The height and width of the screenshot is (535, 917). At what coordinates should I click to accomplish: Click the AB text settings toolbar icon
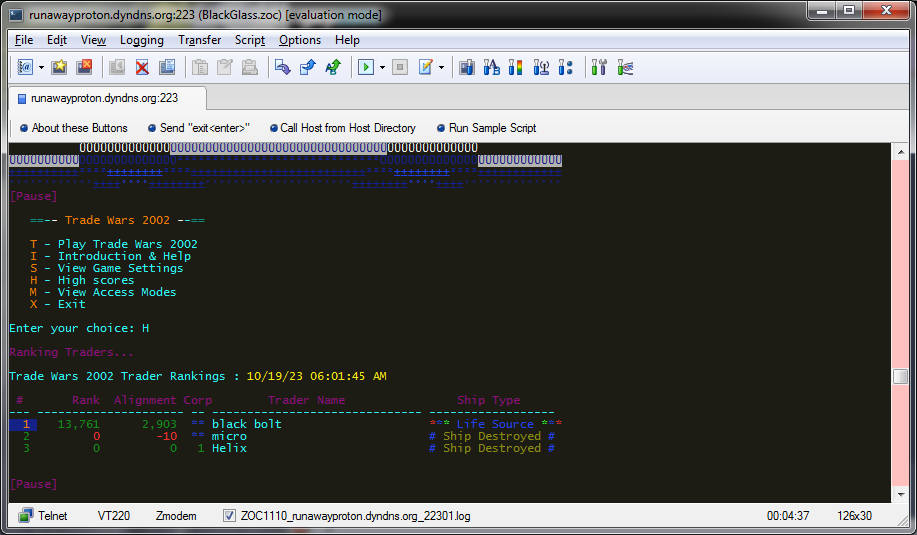point(491,67)
